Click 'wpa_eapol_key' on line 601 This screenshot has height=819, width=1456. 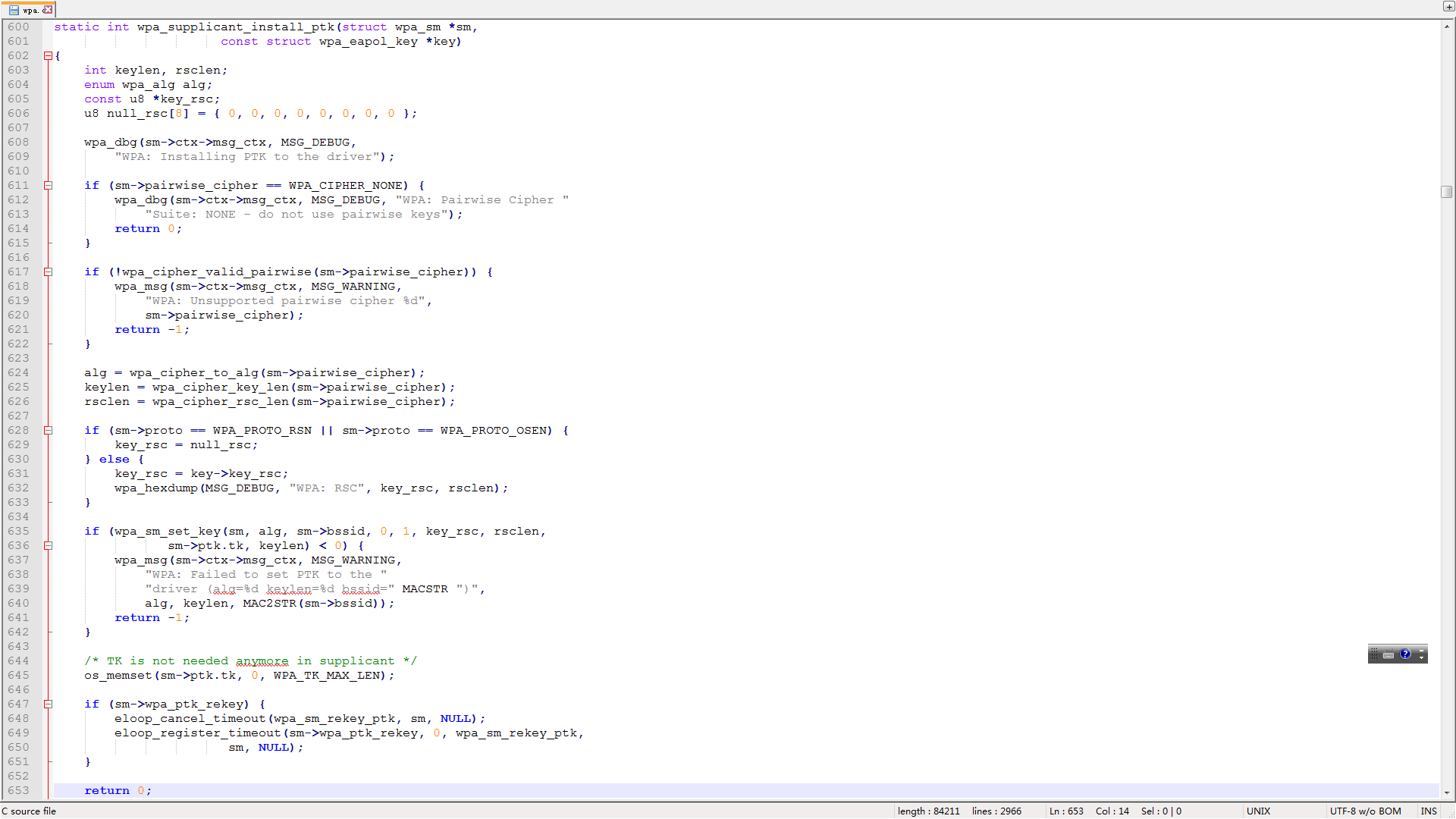tap(368, 42)
